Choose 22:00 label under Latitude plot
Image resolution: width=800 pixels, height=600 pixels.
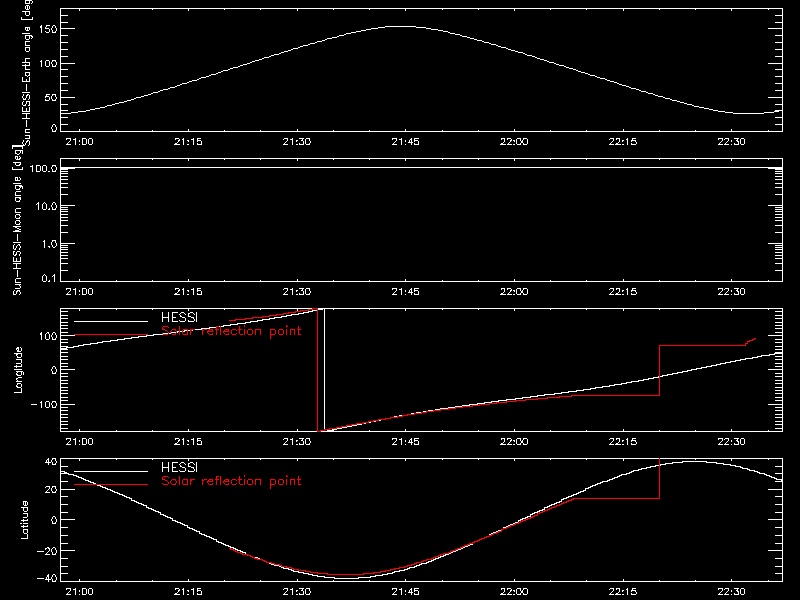point(514,592)
